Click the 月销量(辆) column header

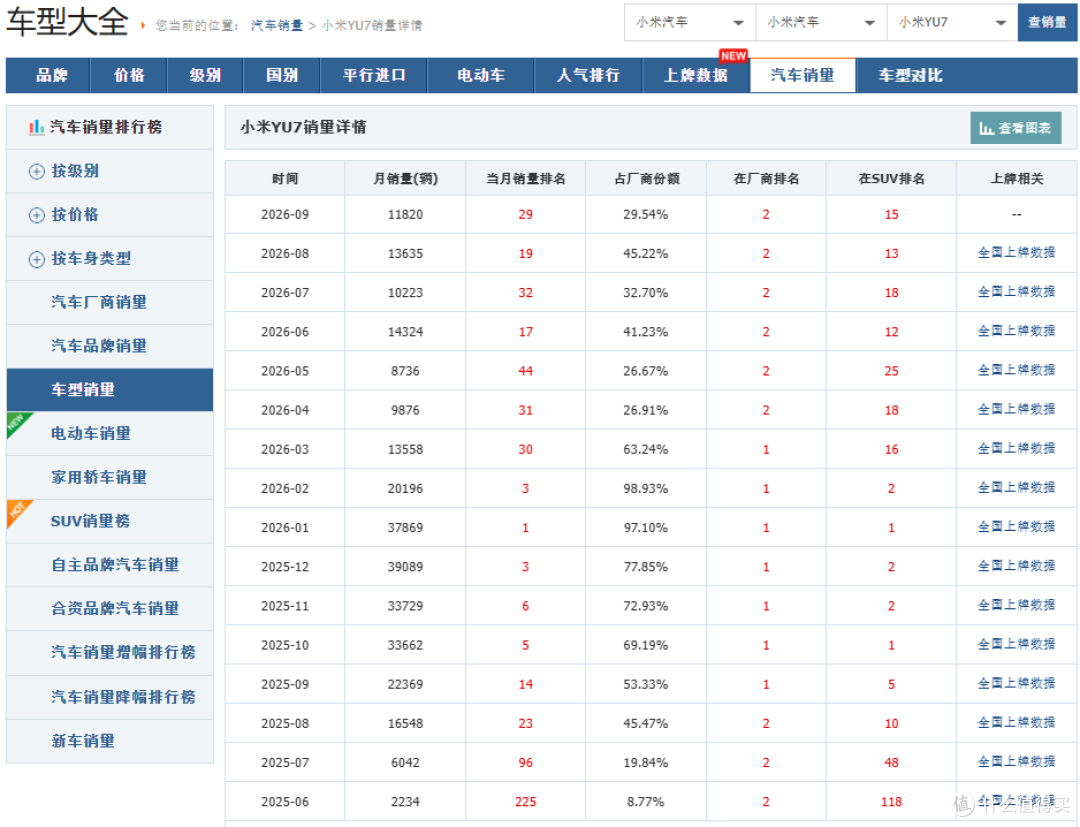(405, 179)
